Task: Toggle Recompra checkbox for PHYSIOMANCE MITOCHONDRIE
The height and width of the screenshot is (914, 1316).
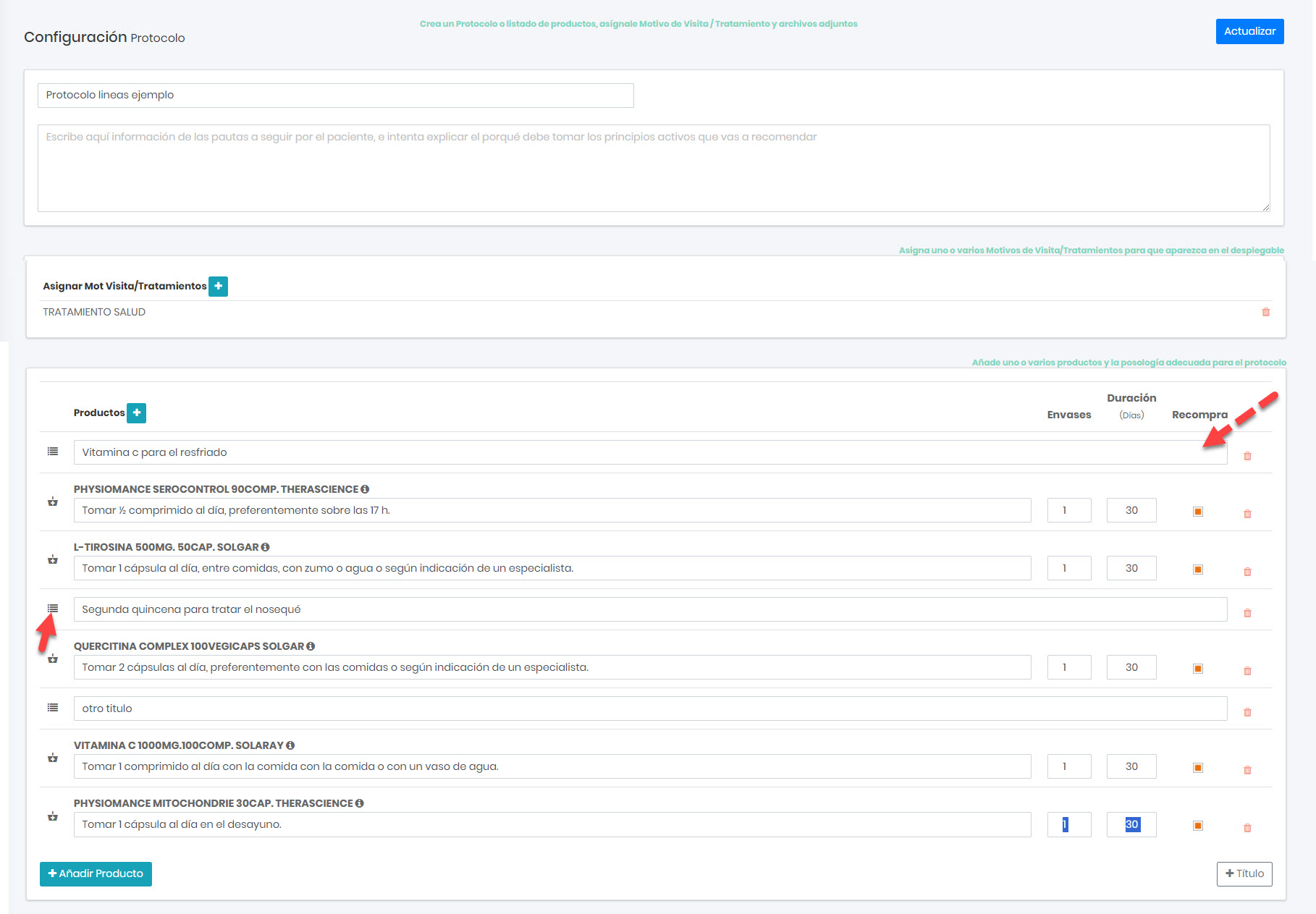Action: 1197,826
